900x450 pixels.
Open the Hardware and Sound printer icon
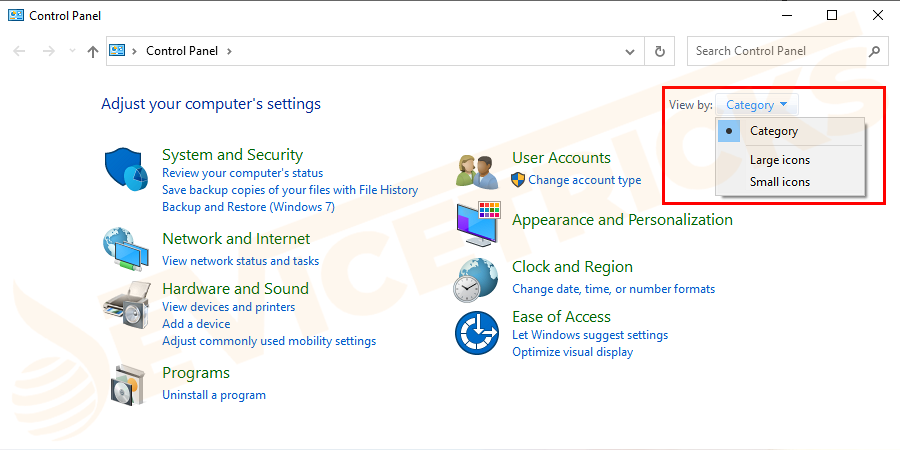126,304
